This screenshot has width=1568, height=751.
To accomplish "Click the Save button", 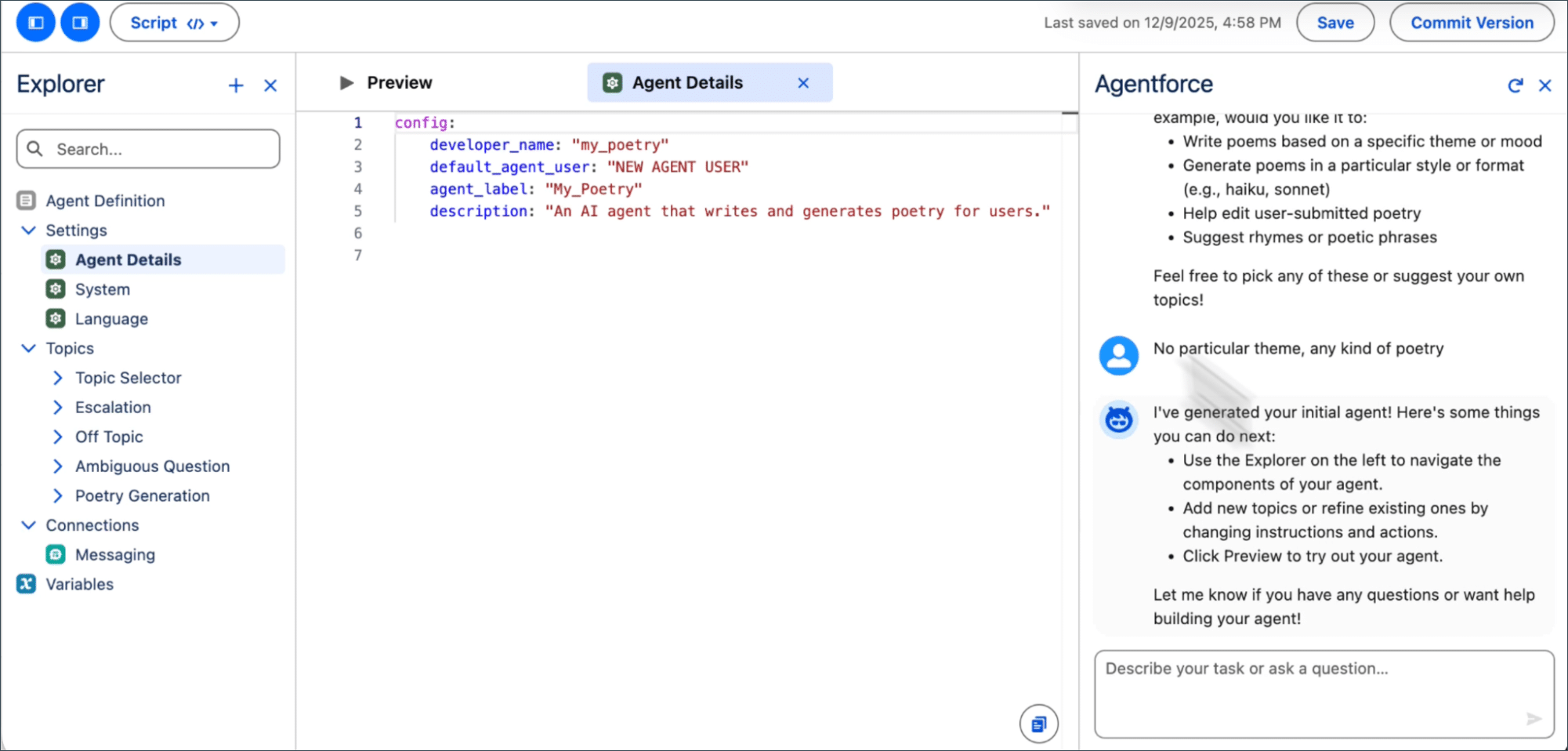I will pyautogui.click(x=1334, y=23).
